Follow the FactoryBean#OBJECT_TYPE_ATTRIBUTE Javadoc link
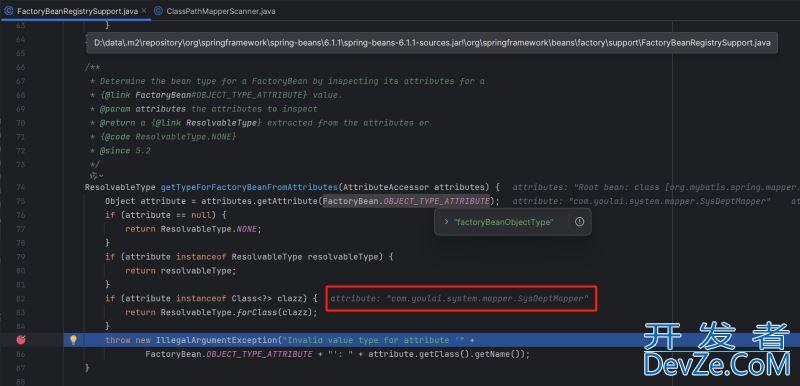Screen dimensions: 800x386 [x=220, y=95]
